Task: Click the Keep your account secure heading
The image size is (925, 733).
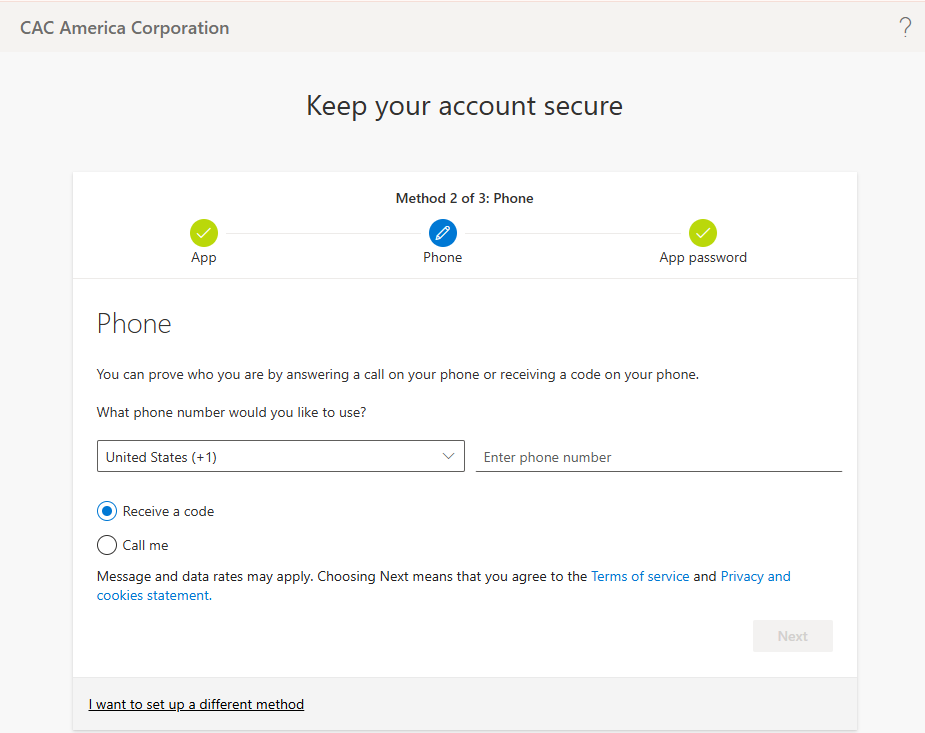Action: click(x=464, y=106)
